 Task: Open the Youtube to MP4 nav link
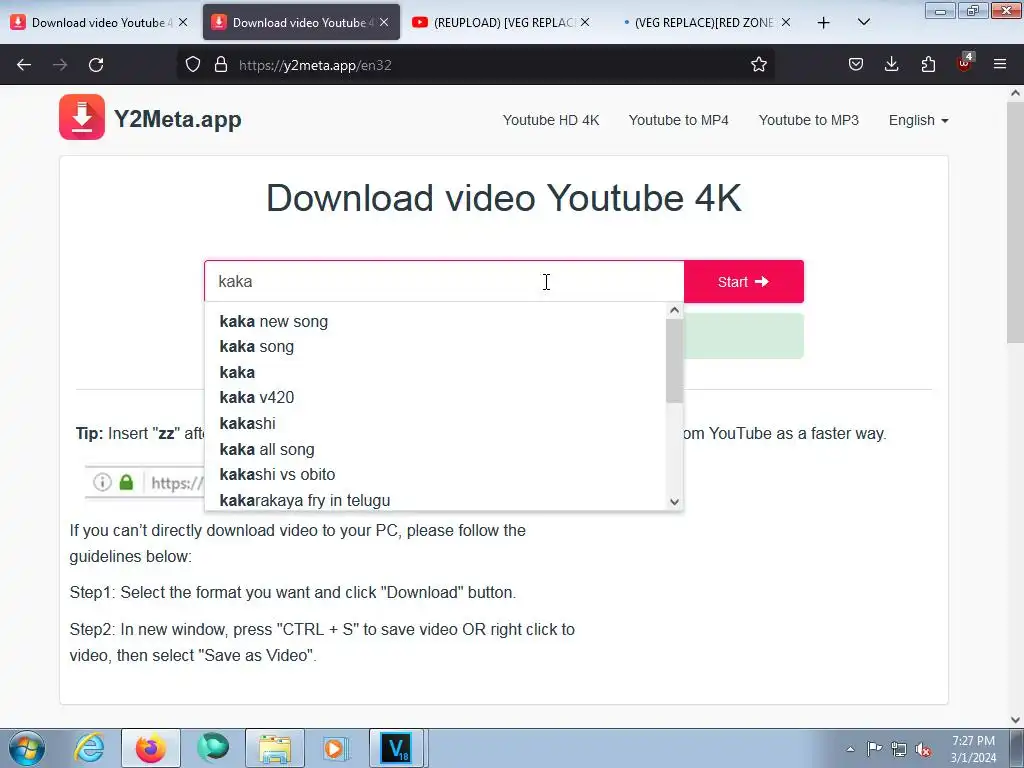[x=679, y=120]
